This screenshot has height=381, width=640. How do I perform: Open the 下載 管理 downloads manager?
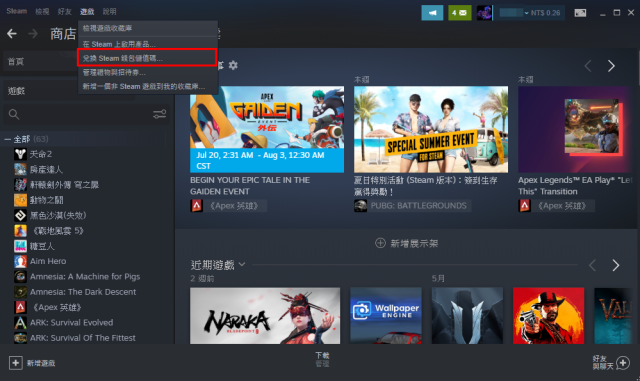(x=322, y=359)
